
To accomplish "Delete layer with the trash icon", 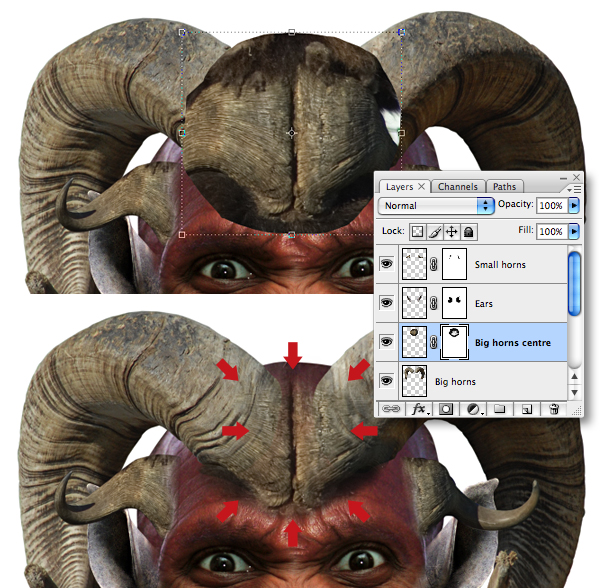I will pyautogui.click(x=553, y=409).
